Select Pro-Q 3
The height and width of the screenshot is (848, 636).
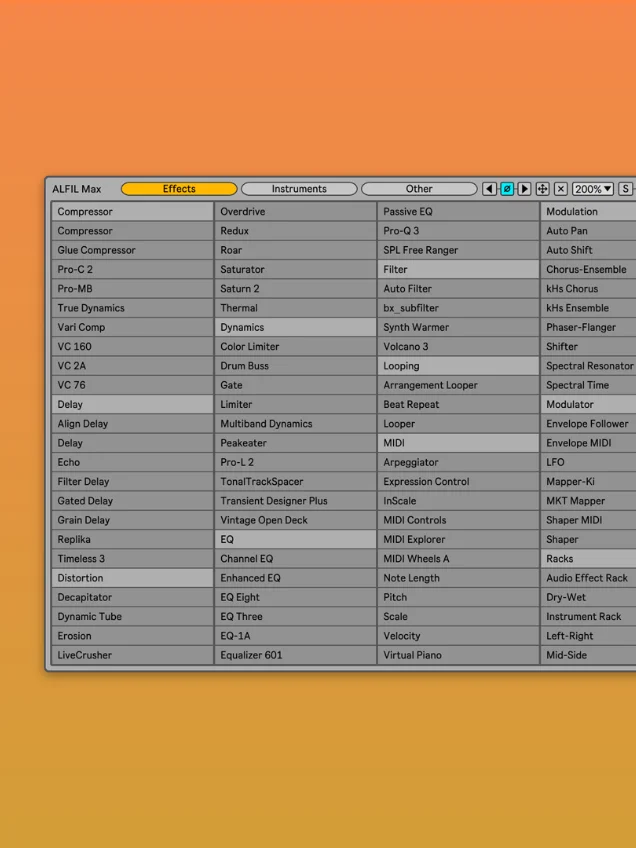click(458, 231)
